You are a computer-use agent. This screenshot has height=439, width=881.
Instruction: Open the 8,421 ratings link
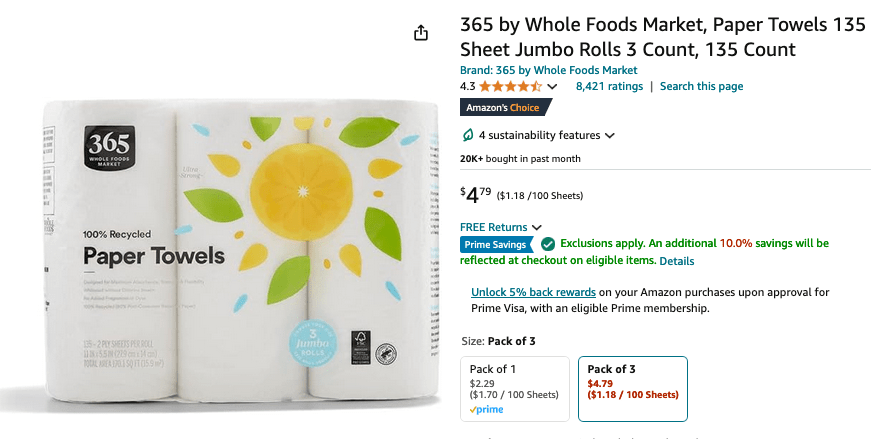pos(609,86)
